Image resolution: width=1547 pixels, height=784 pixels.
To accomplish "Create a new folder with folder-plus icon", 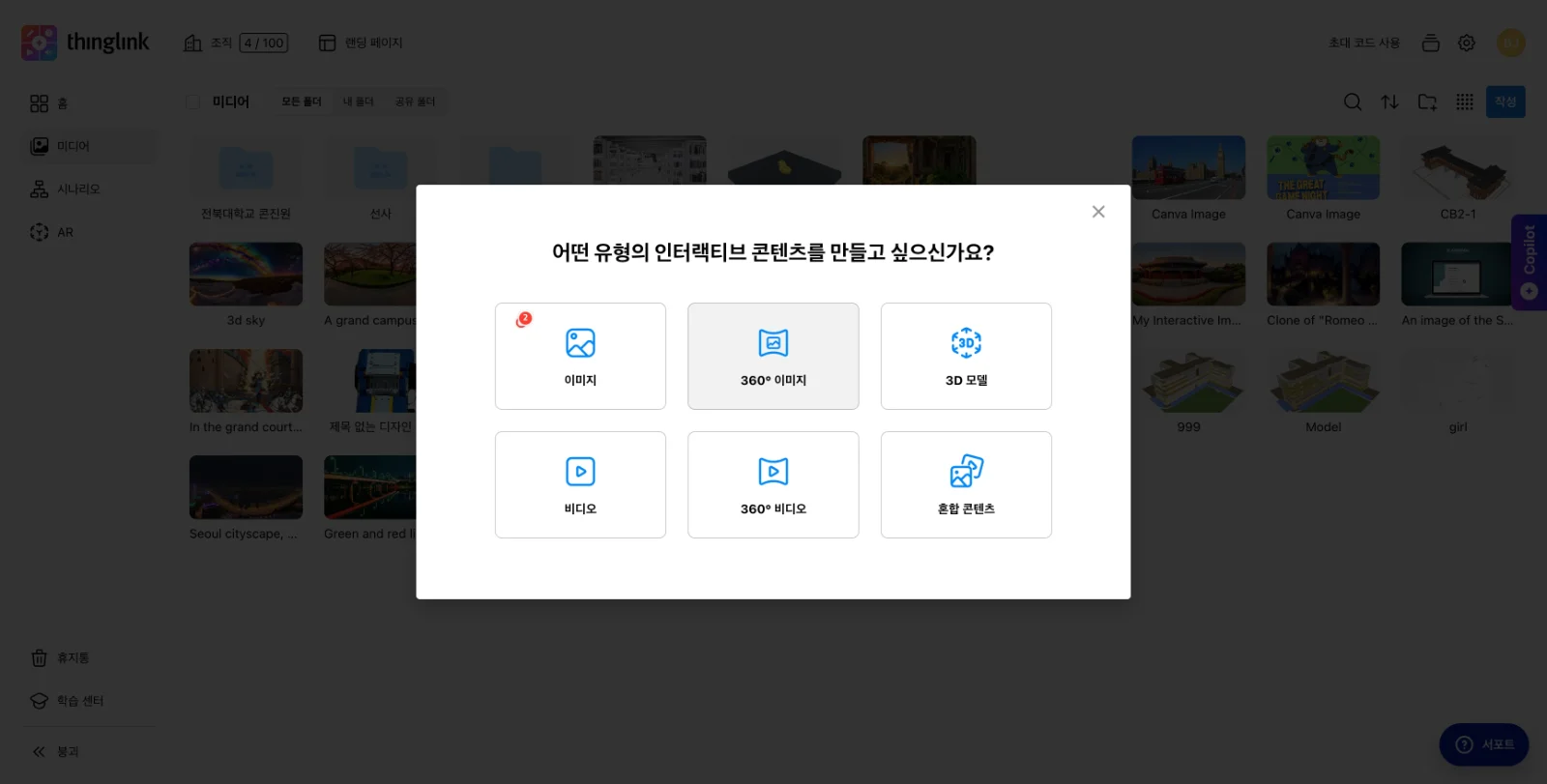I will 1427,102.
